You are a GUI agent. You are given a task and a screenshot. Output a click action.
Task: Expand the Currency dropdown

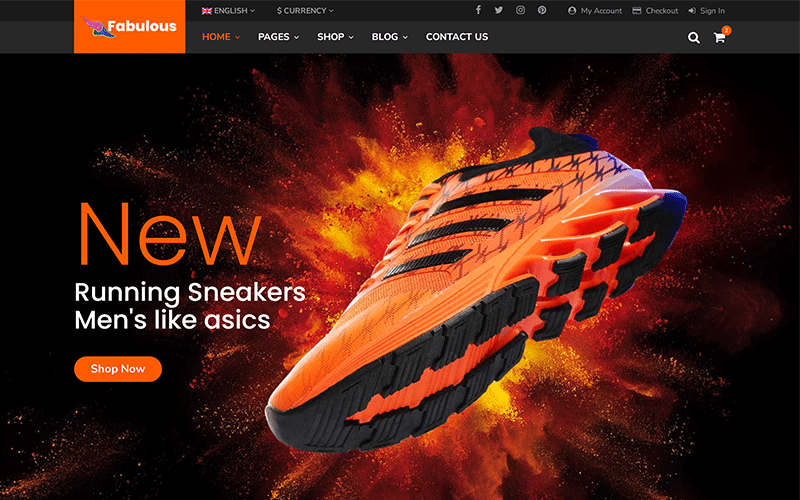pyautogui.click(x=305, y=11)
